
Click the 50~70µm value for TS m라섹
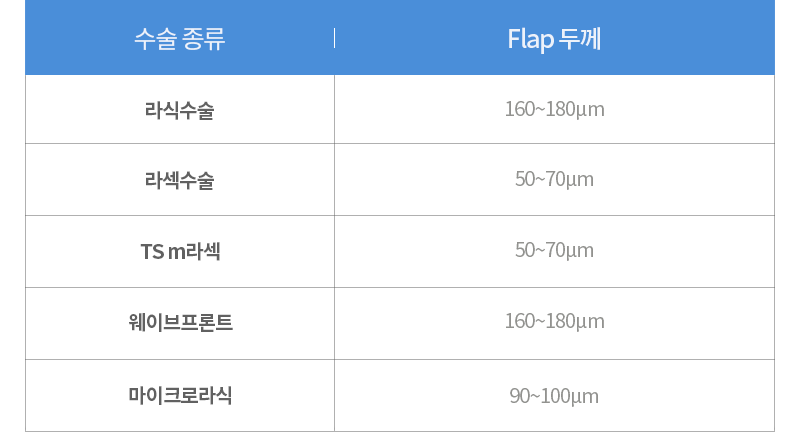pos(554,251)
